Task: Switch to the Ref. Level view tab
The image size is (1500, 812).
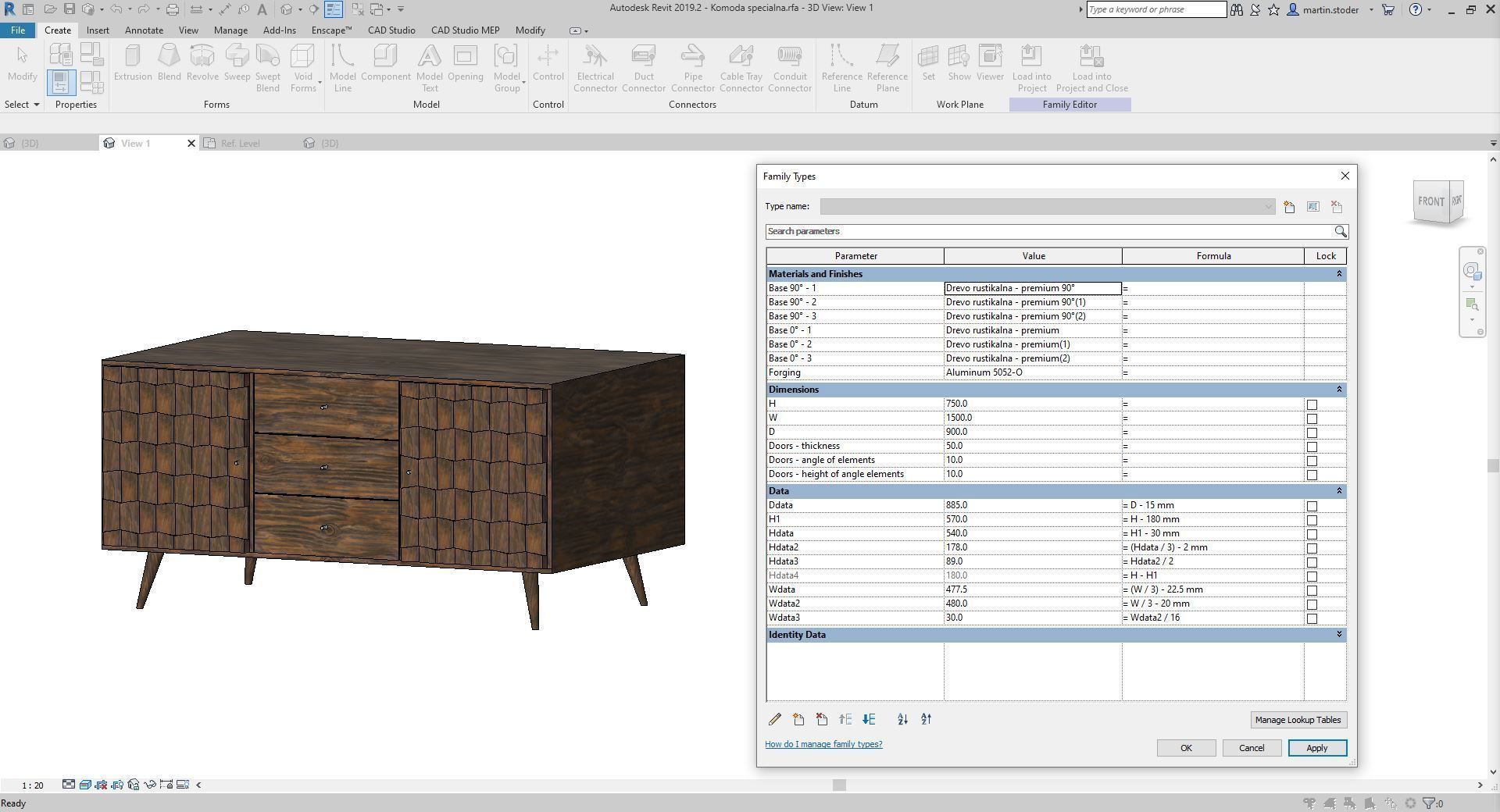Action: (240, 143)
